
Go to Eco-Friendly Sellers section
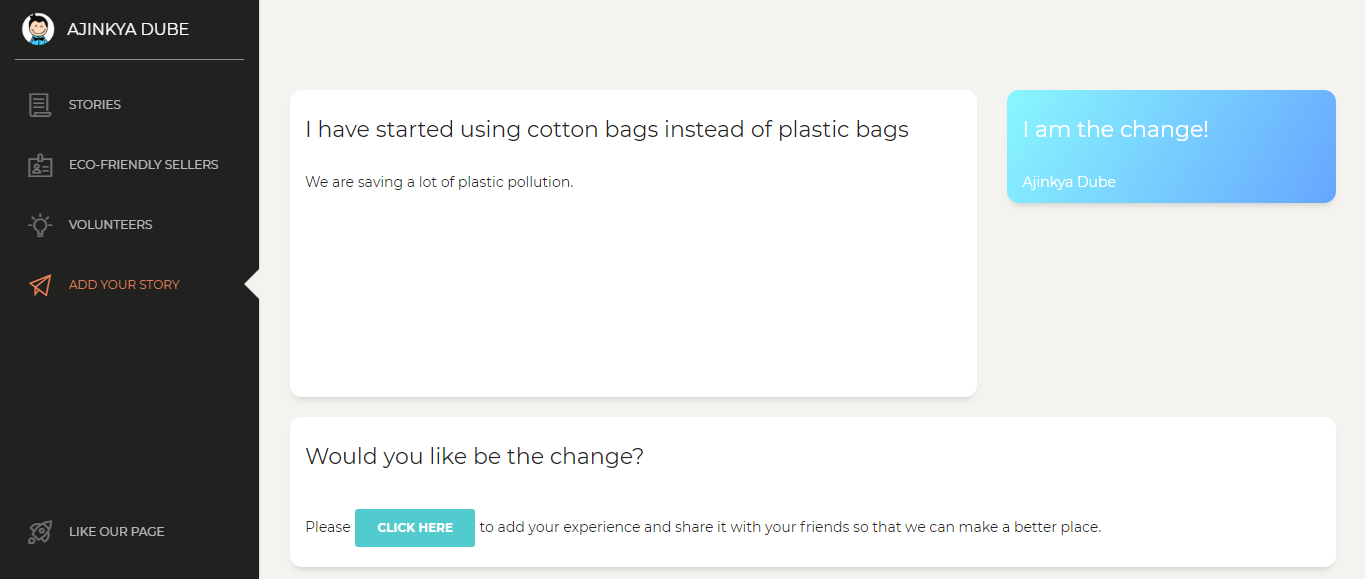click(143, 165)
